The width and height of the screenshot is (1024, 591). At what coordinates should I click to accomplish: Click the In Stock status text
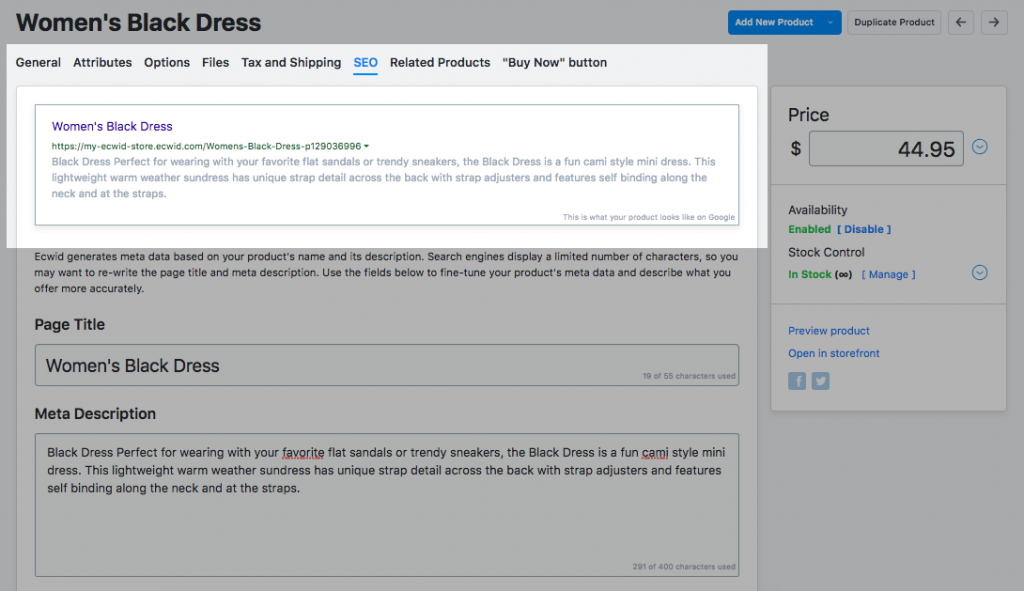[x=810, y=274]
